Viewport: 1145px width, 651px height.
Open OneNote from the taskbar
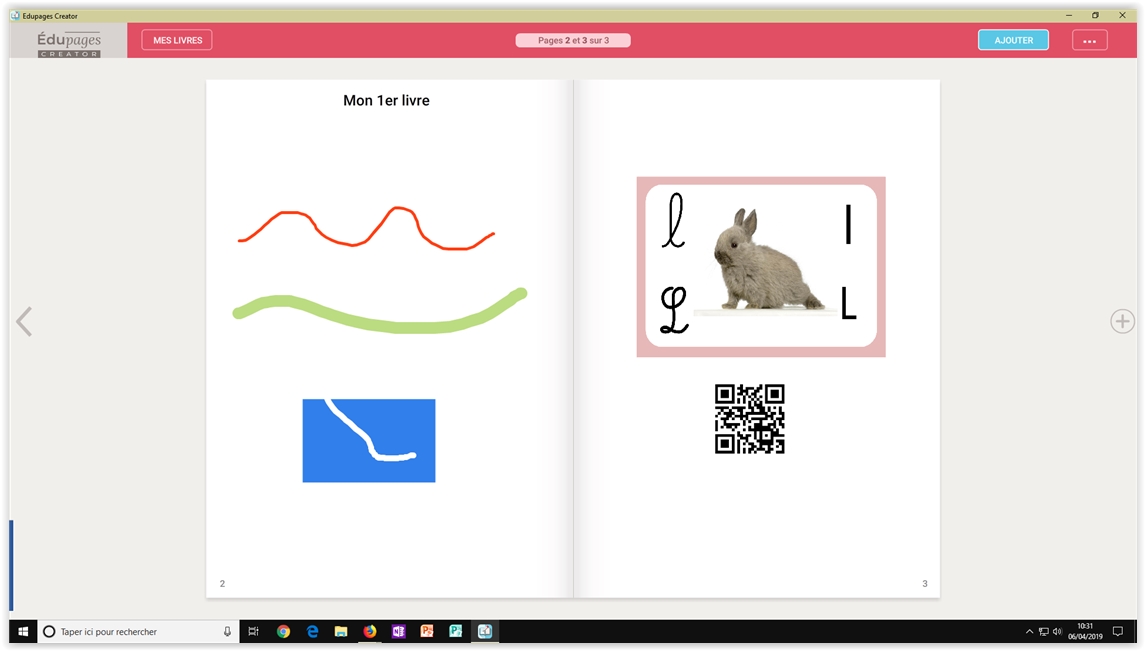398,631
